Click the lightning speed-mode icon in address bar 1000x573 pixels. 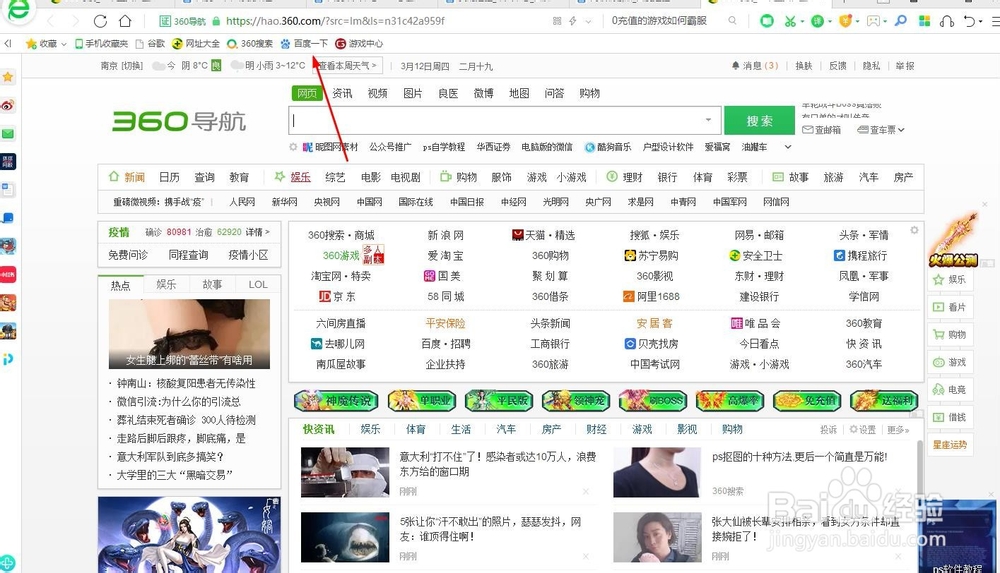[573, 21]
